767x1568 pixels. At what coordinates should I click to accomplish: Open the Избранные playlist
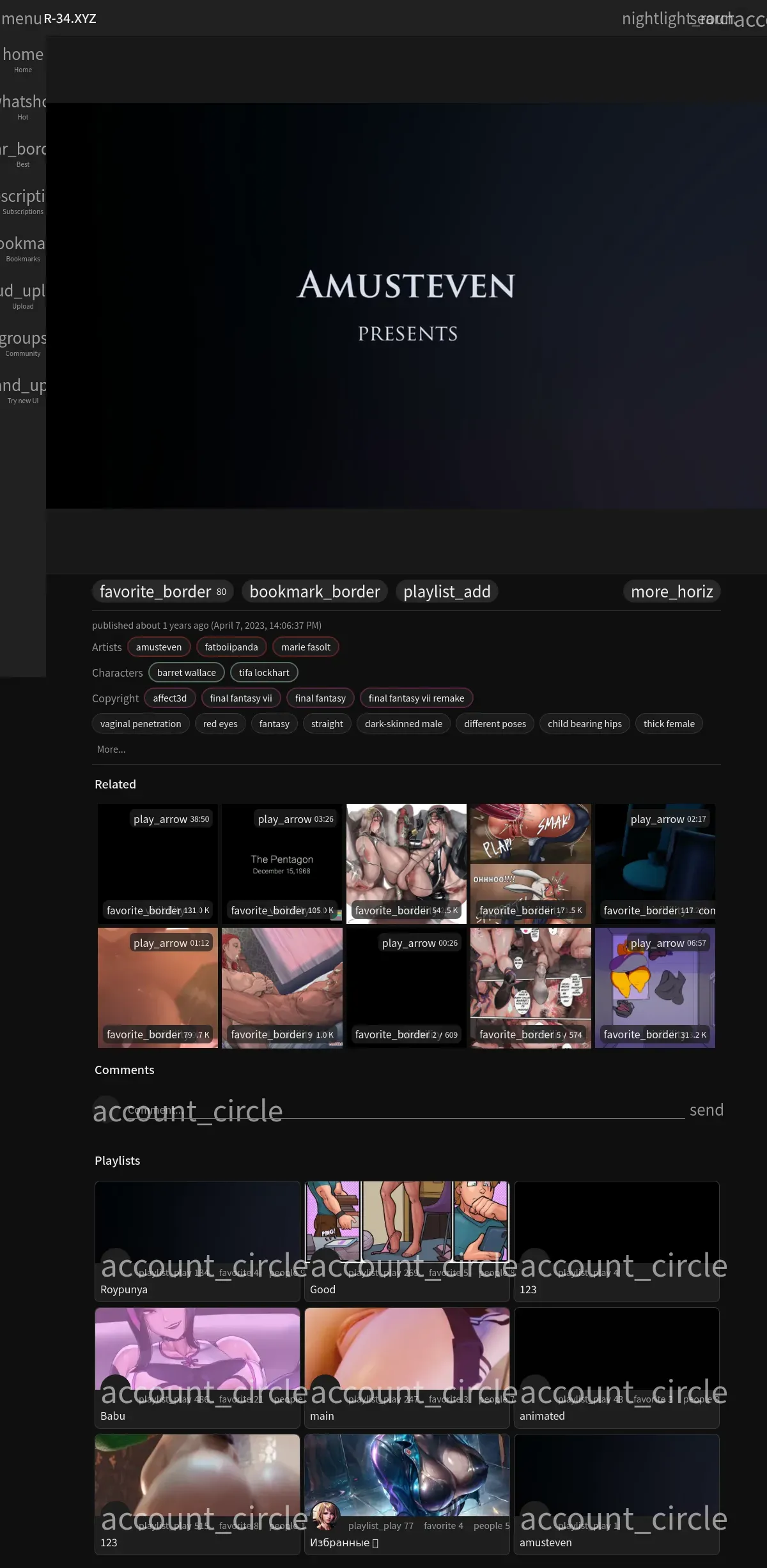click(407, 1495)
